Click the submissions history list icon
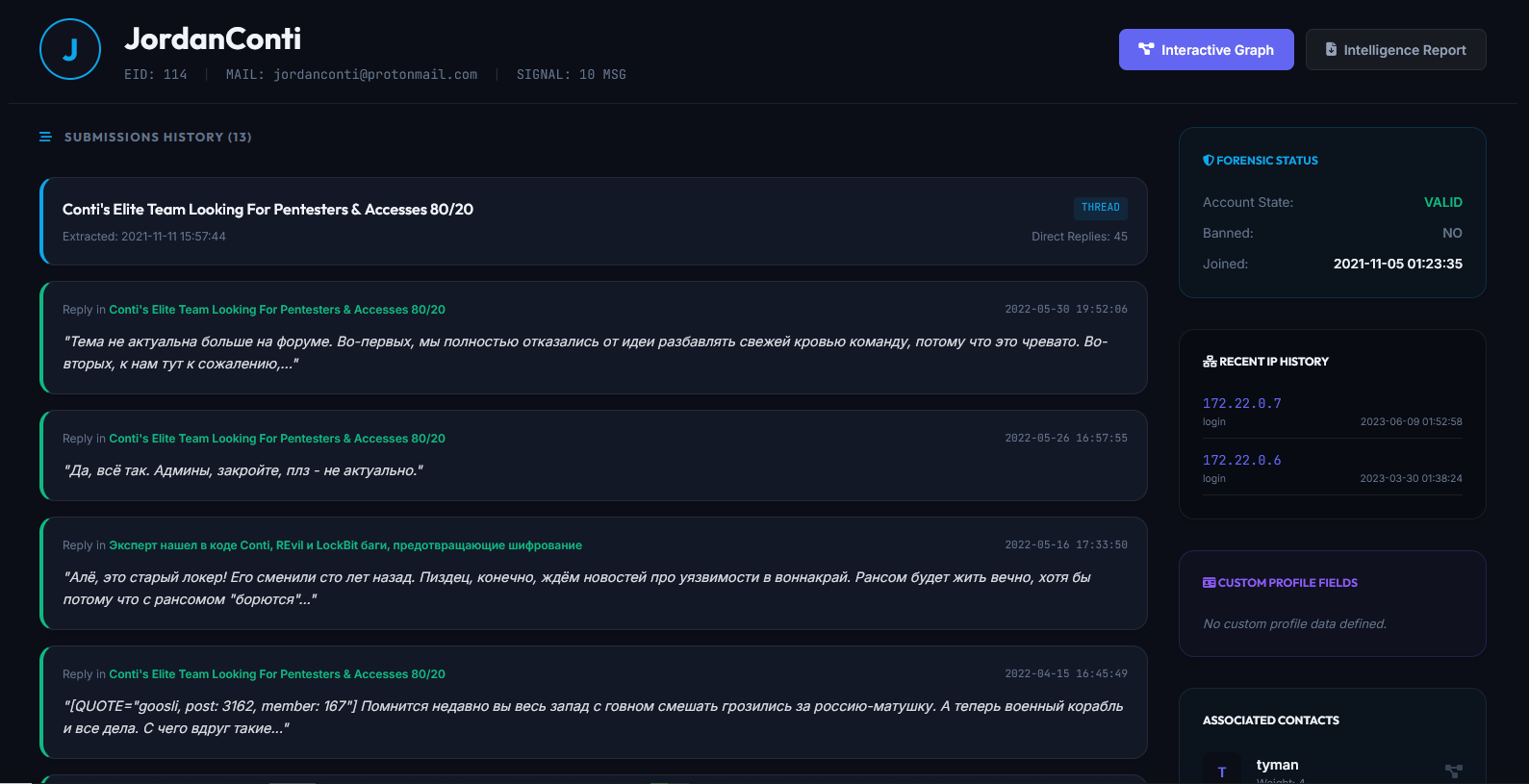Image resolution: width=1529 pixels, height=784 pixels. point(45,137)
